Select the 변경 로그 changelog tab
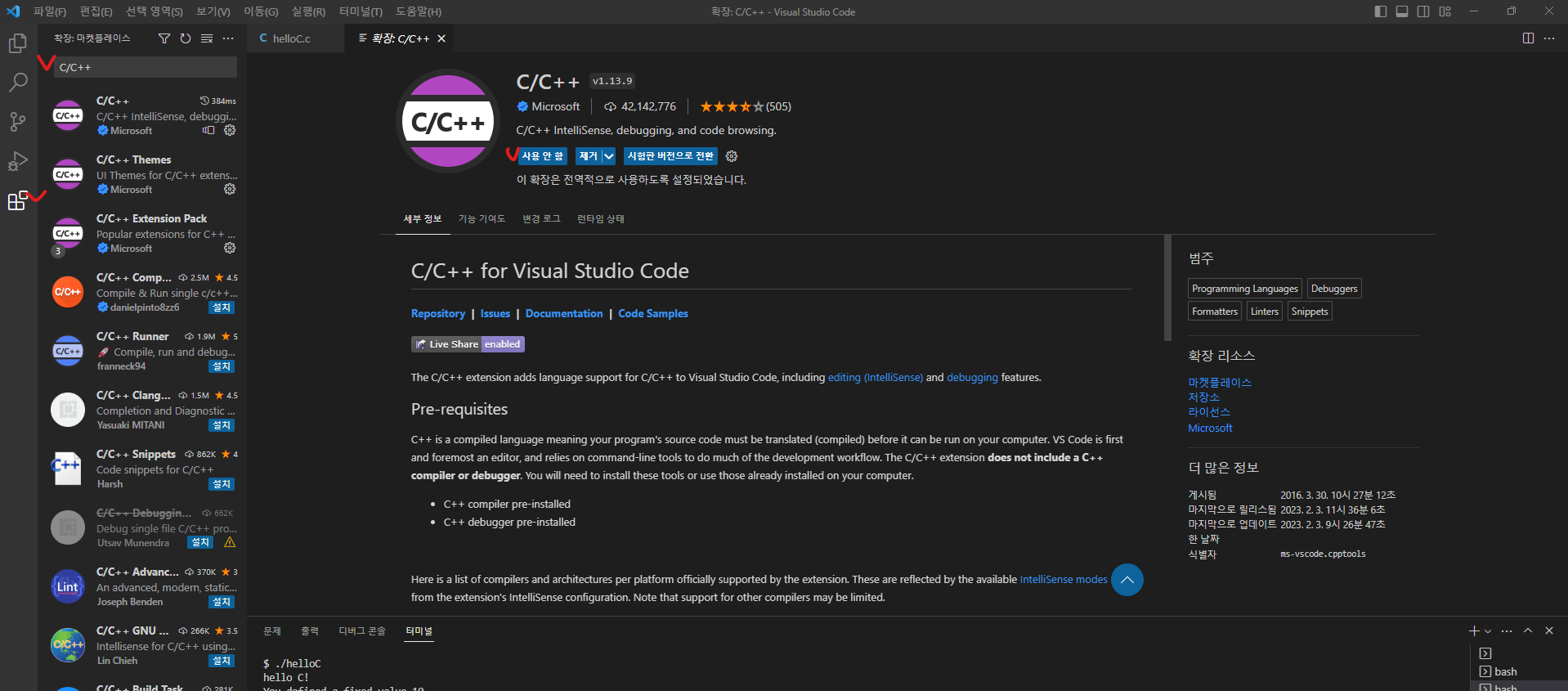Screen dimensions: 1568x691 click(x=541, y=219)
